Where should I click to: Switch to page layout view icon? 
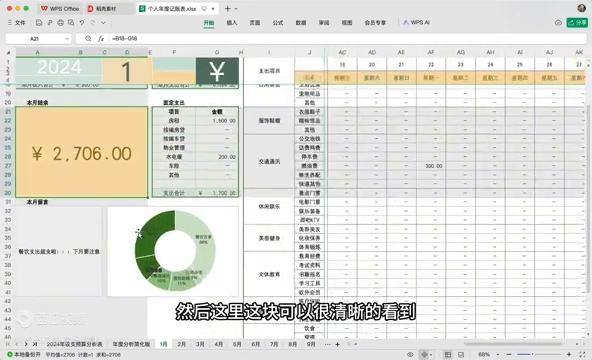tap(461, 355)
